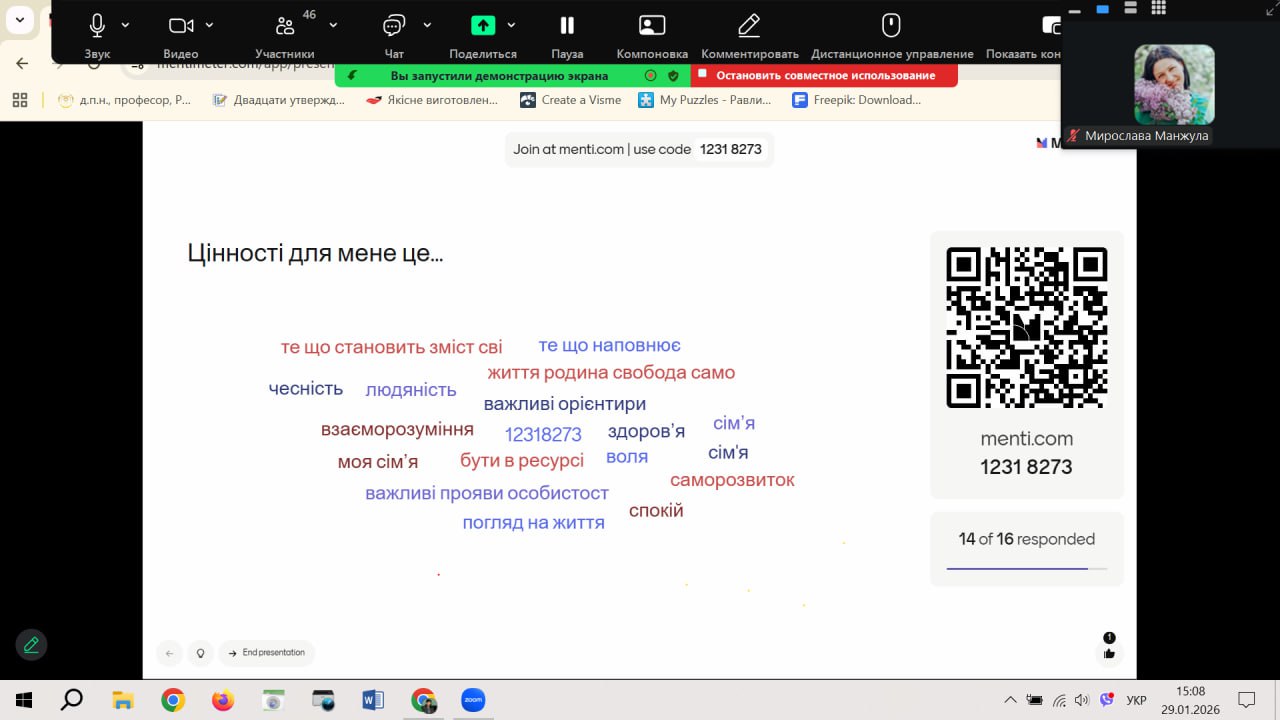Screen dimensions: 1280x720
Task: Open the Zoom Chat icon
Action: pyautogui.click(x=395, y=26)
